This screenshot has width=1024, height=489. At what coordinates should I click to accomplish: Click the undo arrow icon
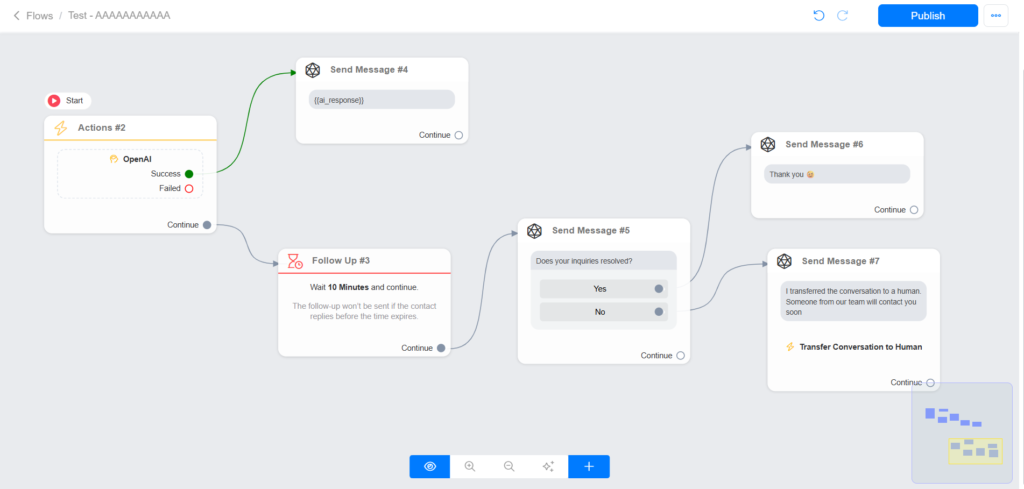(x=818, y=16)
